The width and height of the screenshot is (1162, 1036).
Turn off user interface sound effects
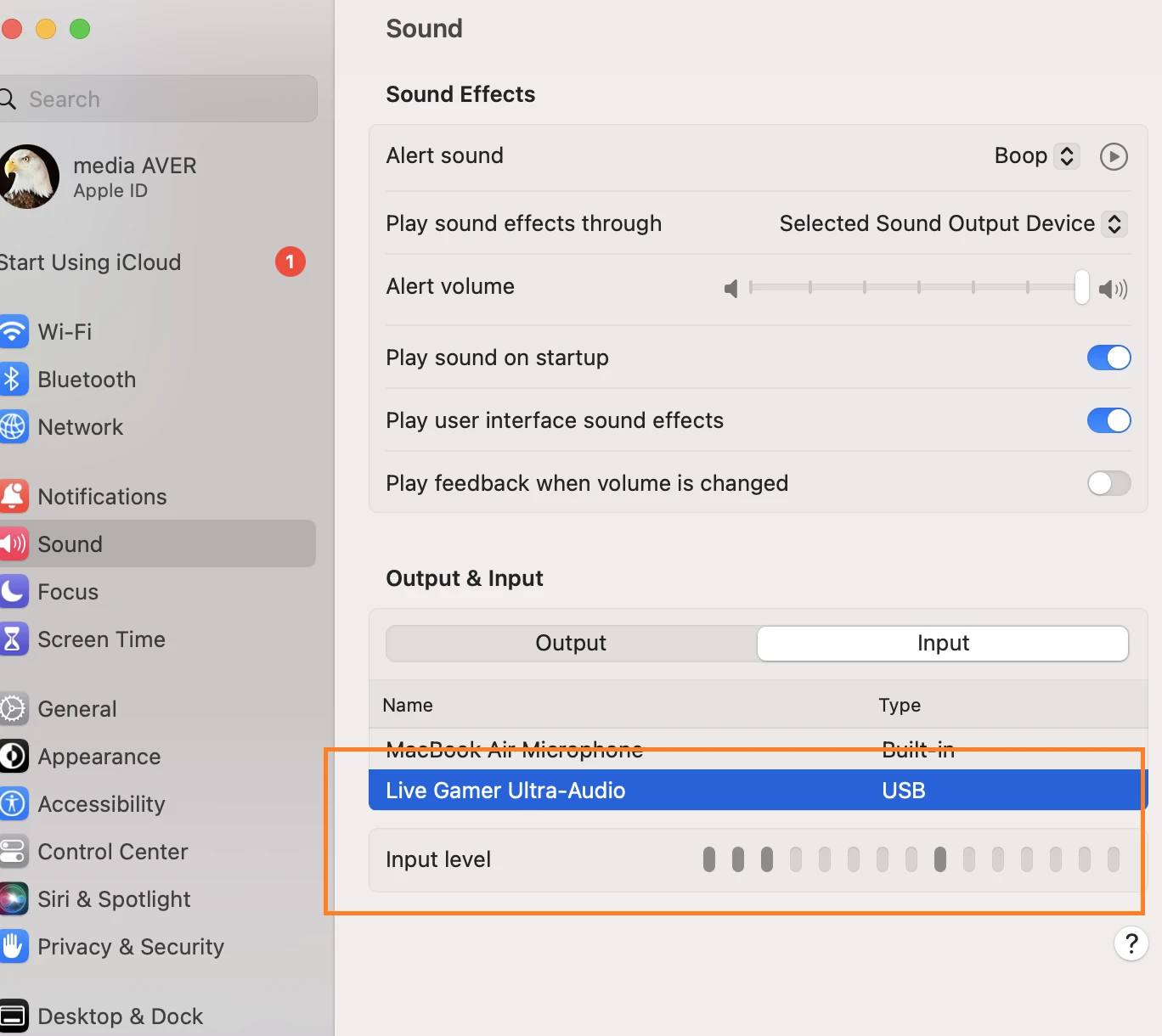pos(1108,420)
